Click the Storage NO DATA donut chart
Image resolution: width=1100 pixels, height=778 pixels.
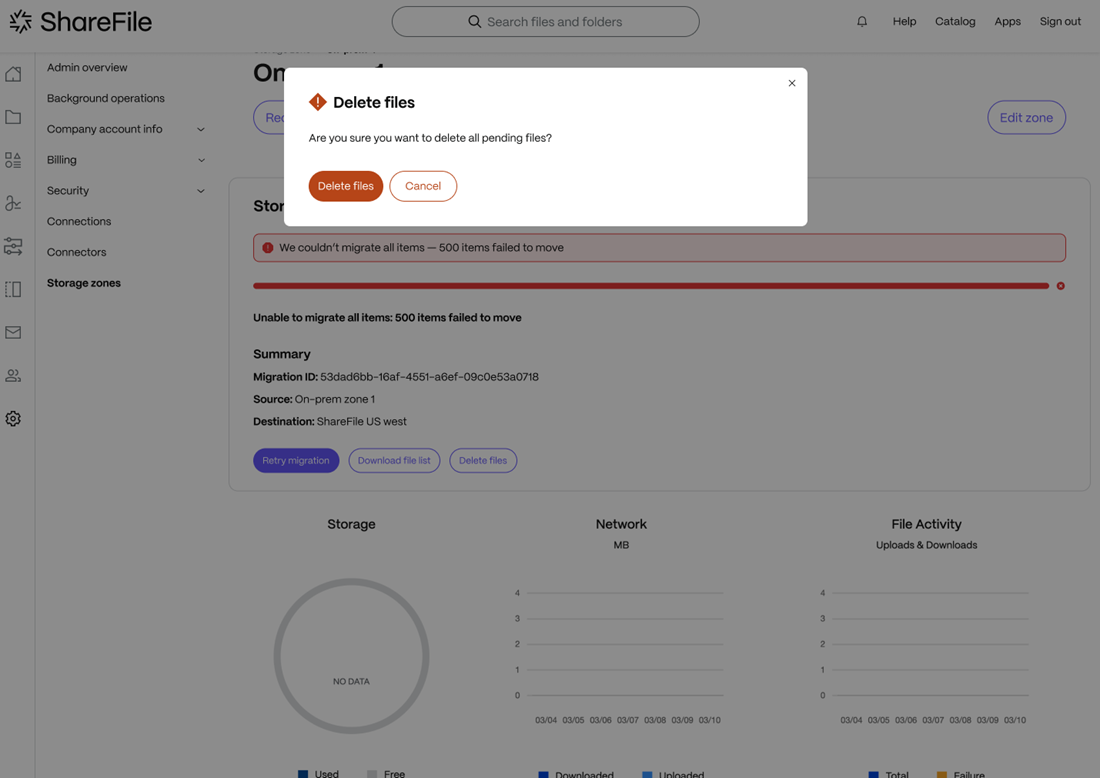coord(351,656)
